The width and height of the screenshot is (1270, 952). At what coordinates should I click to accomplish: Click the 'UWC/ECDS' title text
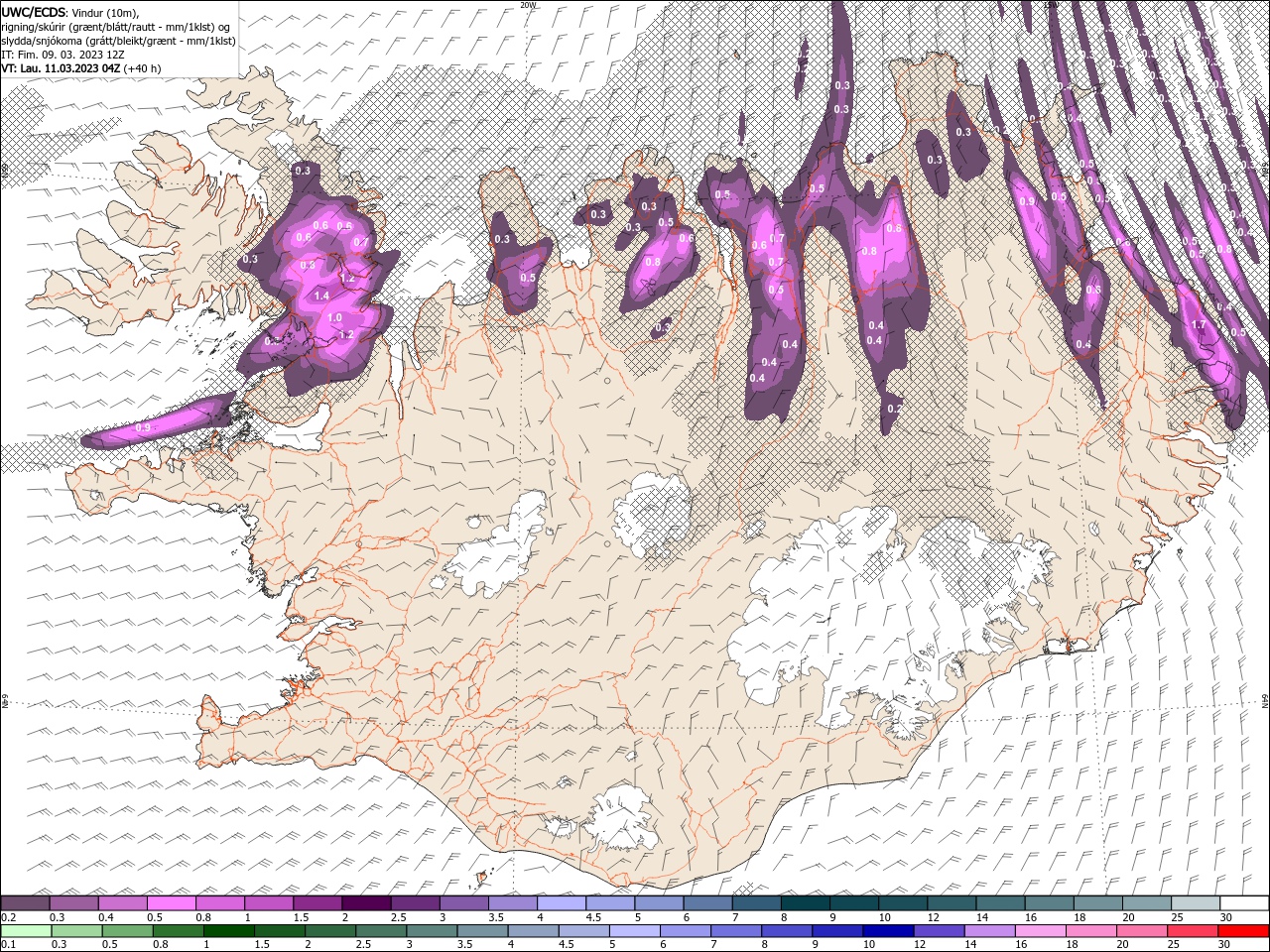coord(35,12)
